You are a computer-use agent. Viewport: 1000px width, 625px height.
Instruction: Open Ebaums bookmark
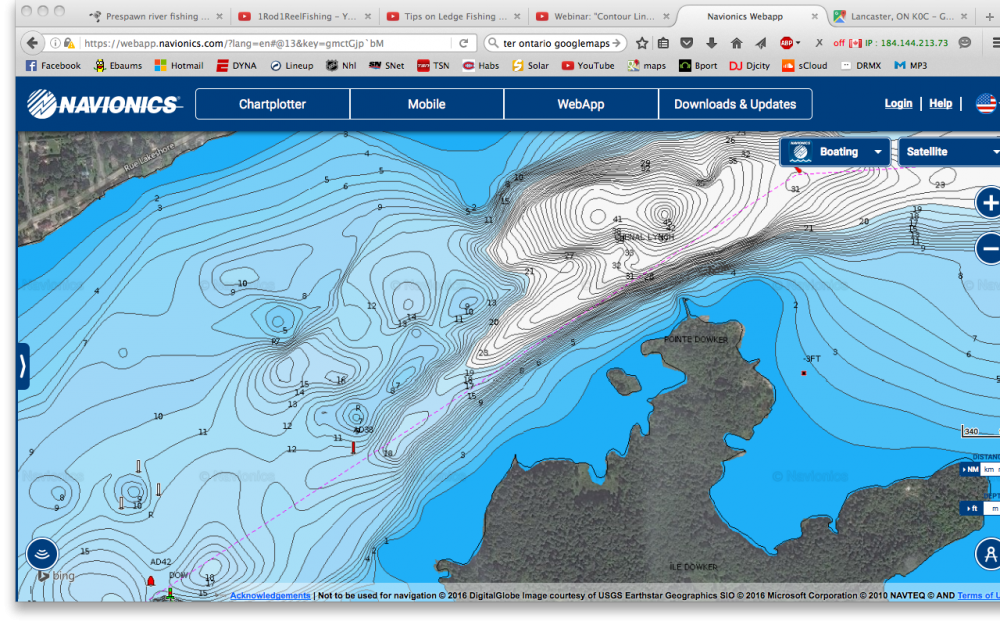tap(118, 65)
